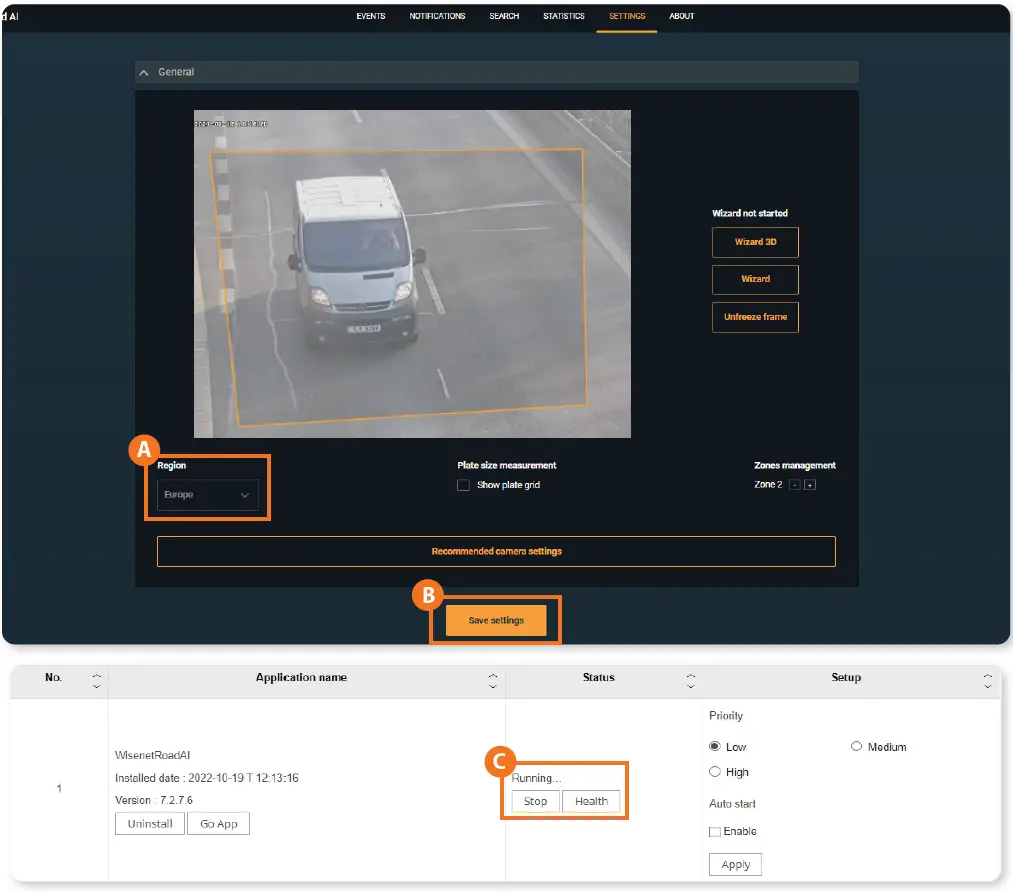Click the Unfreeze frame button
This screenshot has width=1013, height=892.
click(x=755, y=317)
